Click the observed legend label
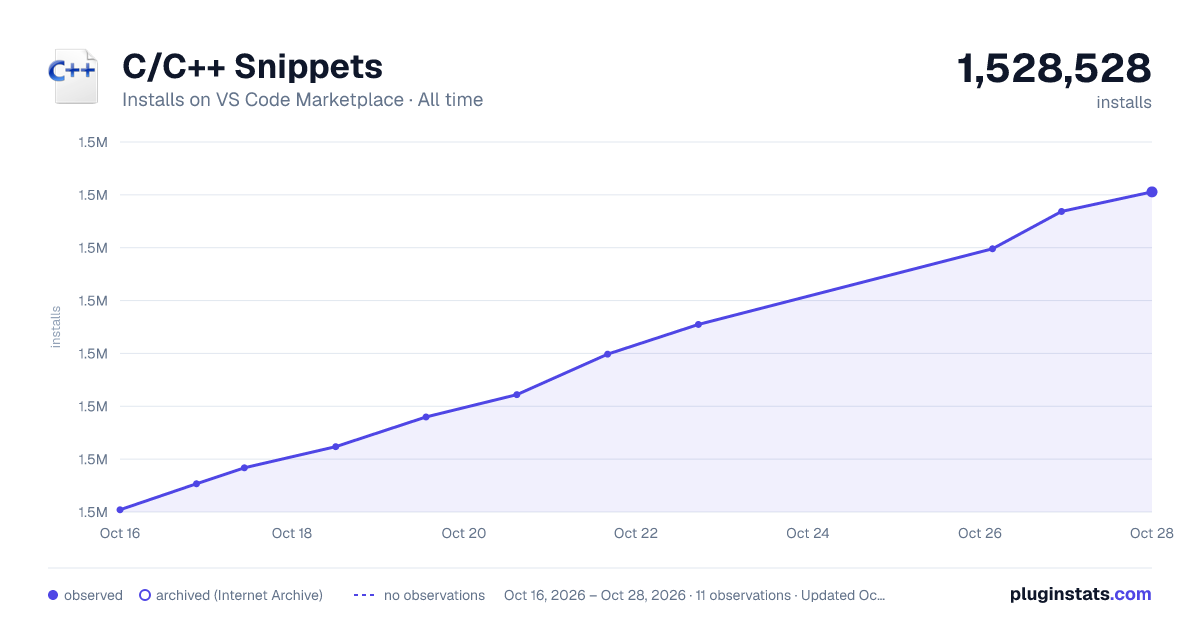Viewport: 1200px width, 630px height. point(93,595)
